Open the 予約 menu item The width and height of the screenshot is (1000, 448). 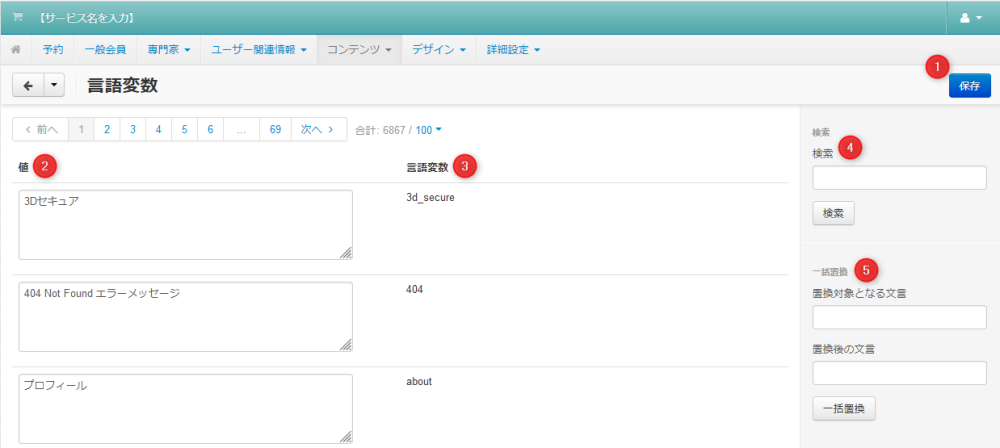click(53, 50)
